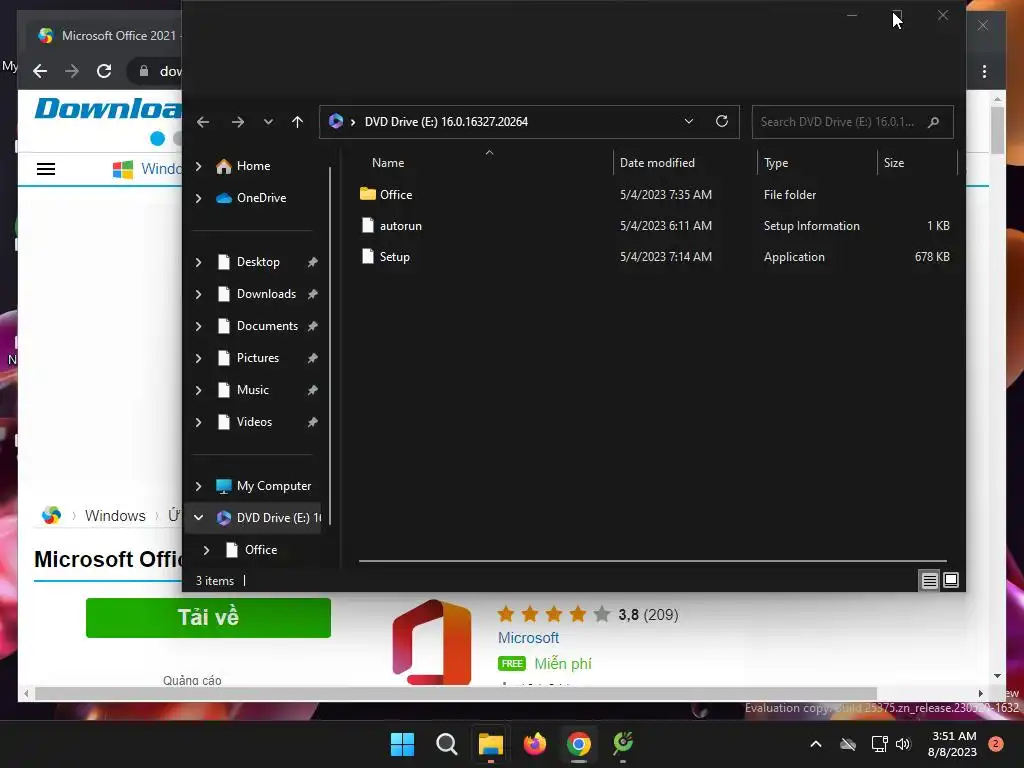Screen dimensions: 1024x768
Task: Switch to details view layout
Action: pyautogui.click(x=929, y=580)
